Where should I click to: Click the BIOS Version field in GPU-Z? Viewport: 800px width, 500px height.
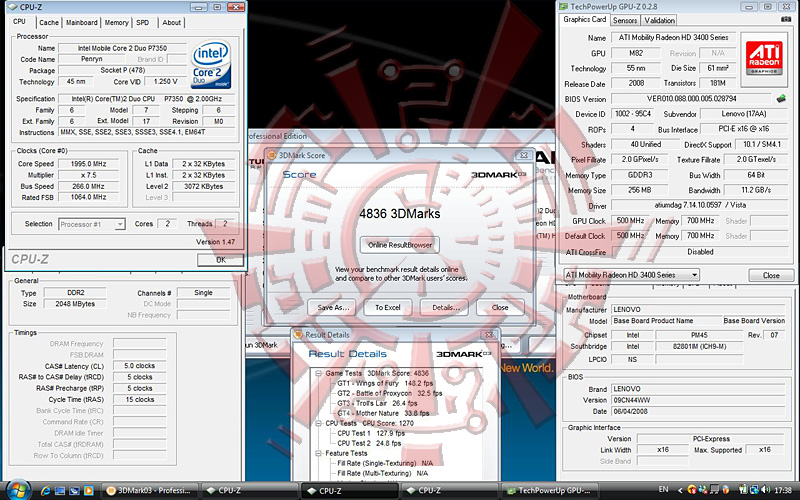(x=692, y=98)
